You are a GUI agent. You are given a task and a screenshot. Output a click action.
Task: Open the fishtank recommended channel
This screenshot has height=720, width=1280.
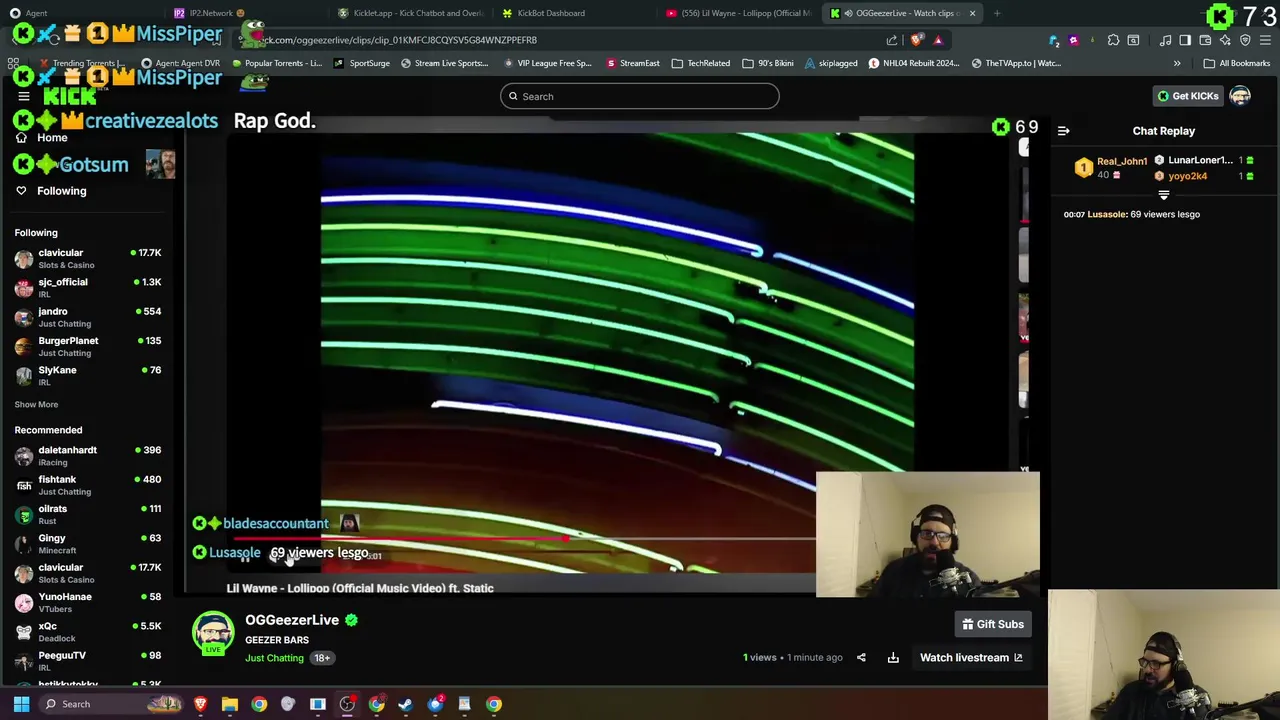88,485
